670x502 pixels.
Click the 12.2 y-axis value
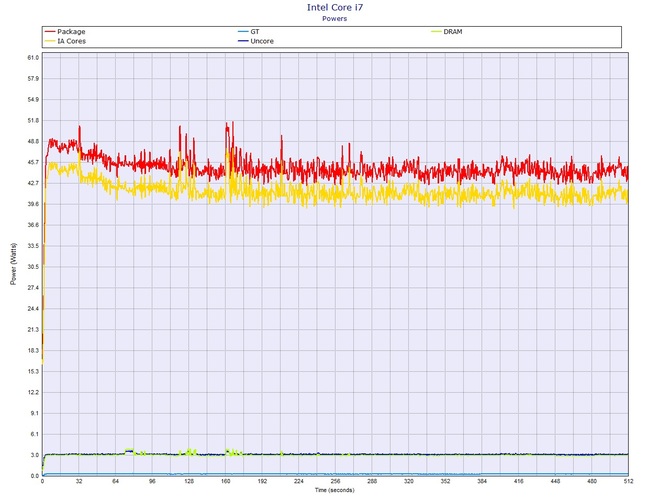point(33,392)
